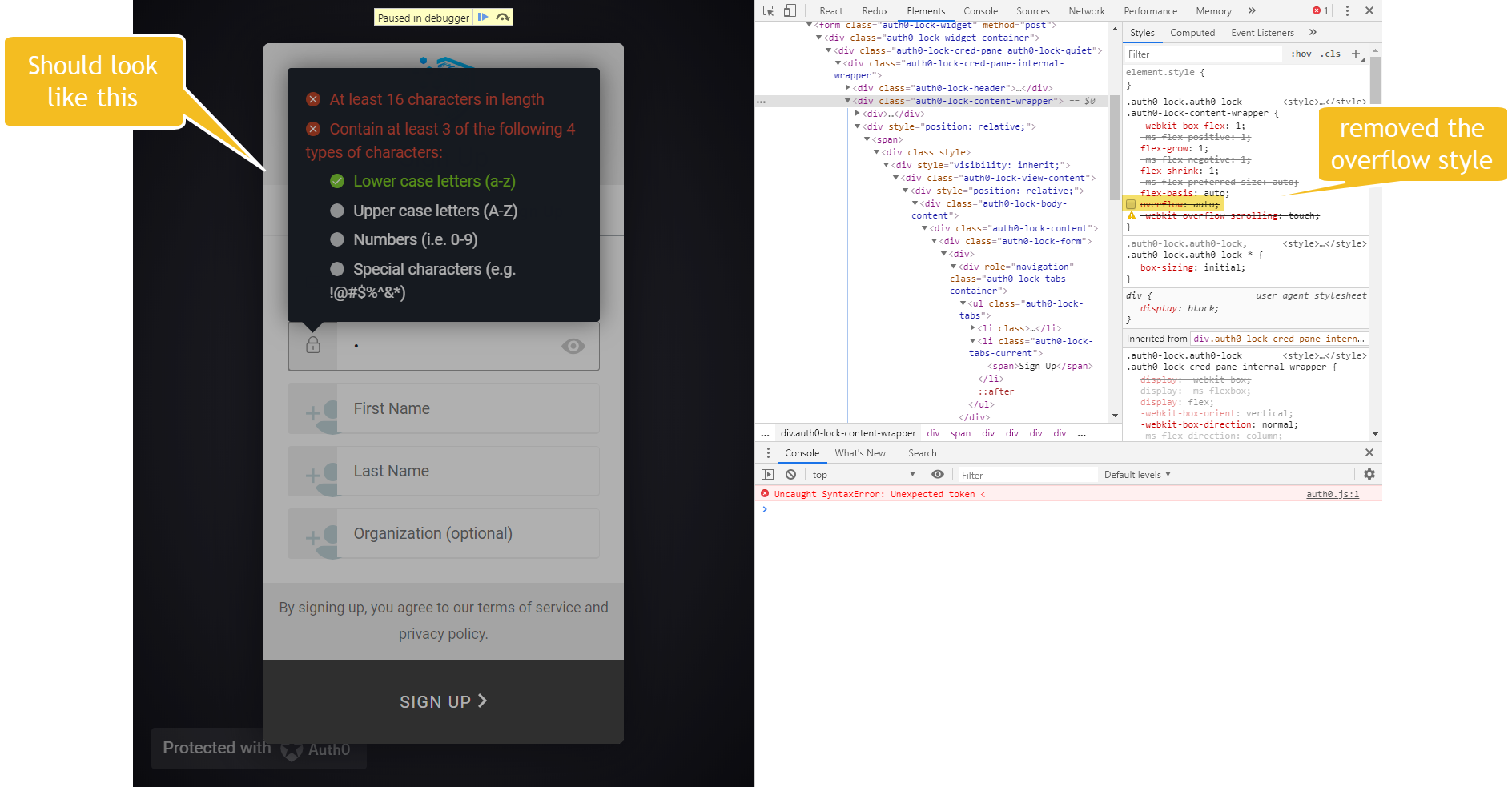Viewport: 1512px width, 787px height.
Task: Show the console sidebar icon
Action: pos(768,474)
